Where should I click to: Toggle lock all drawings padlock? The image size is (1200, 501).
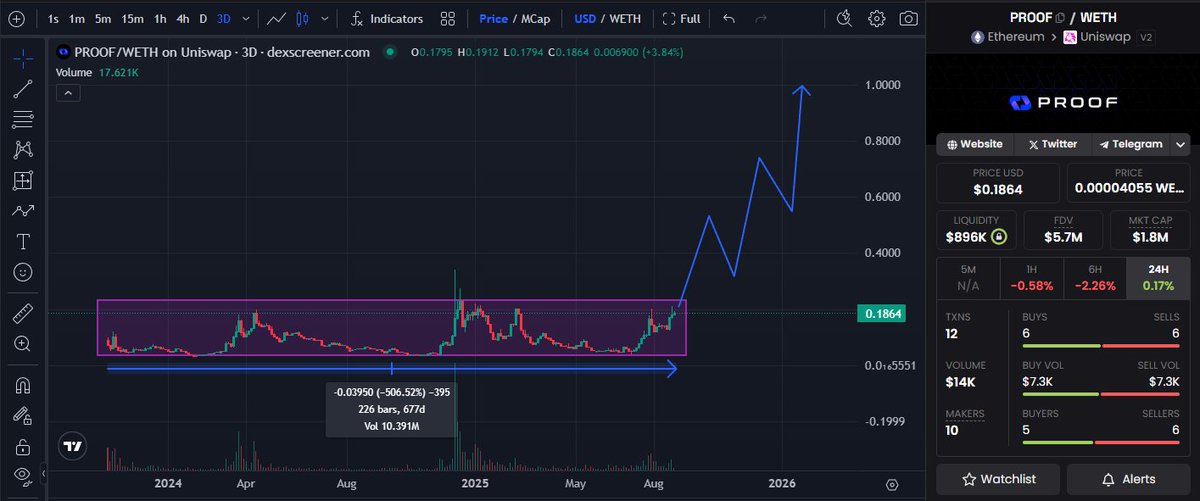(x=22, y=446)
